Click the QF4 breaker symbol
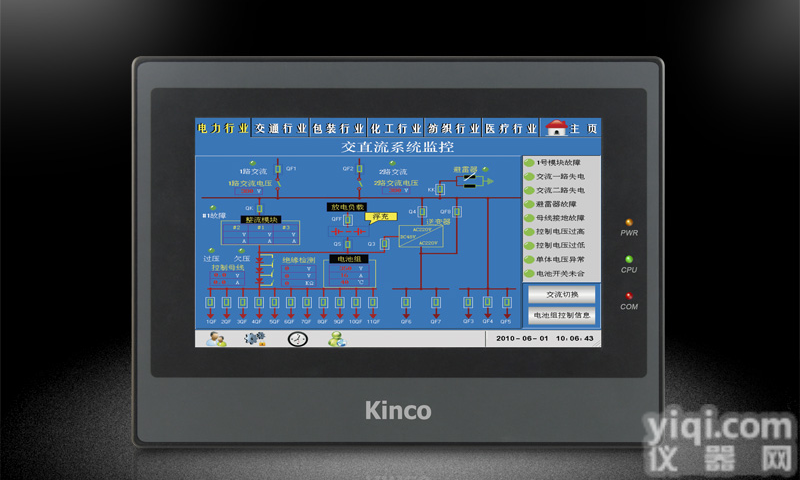The image size is (800, 480). click(488, 302)
